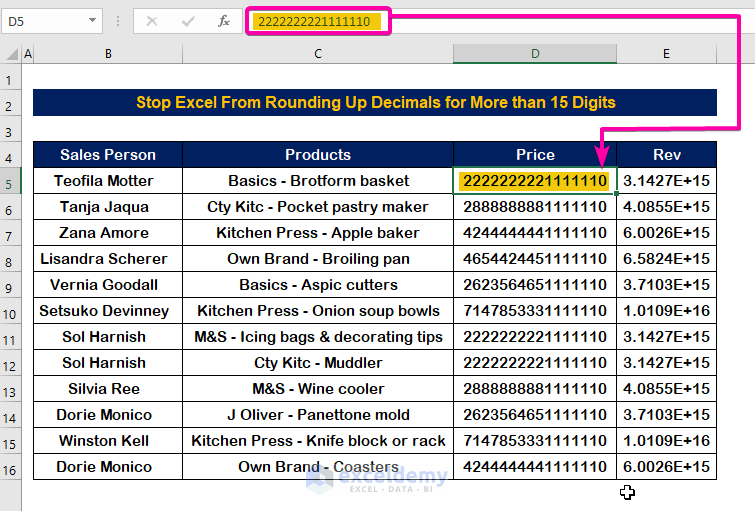Select column B header
The image size is (755, 511).
[x=108, y=54]
